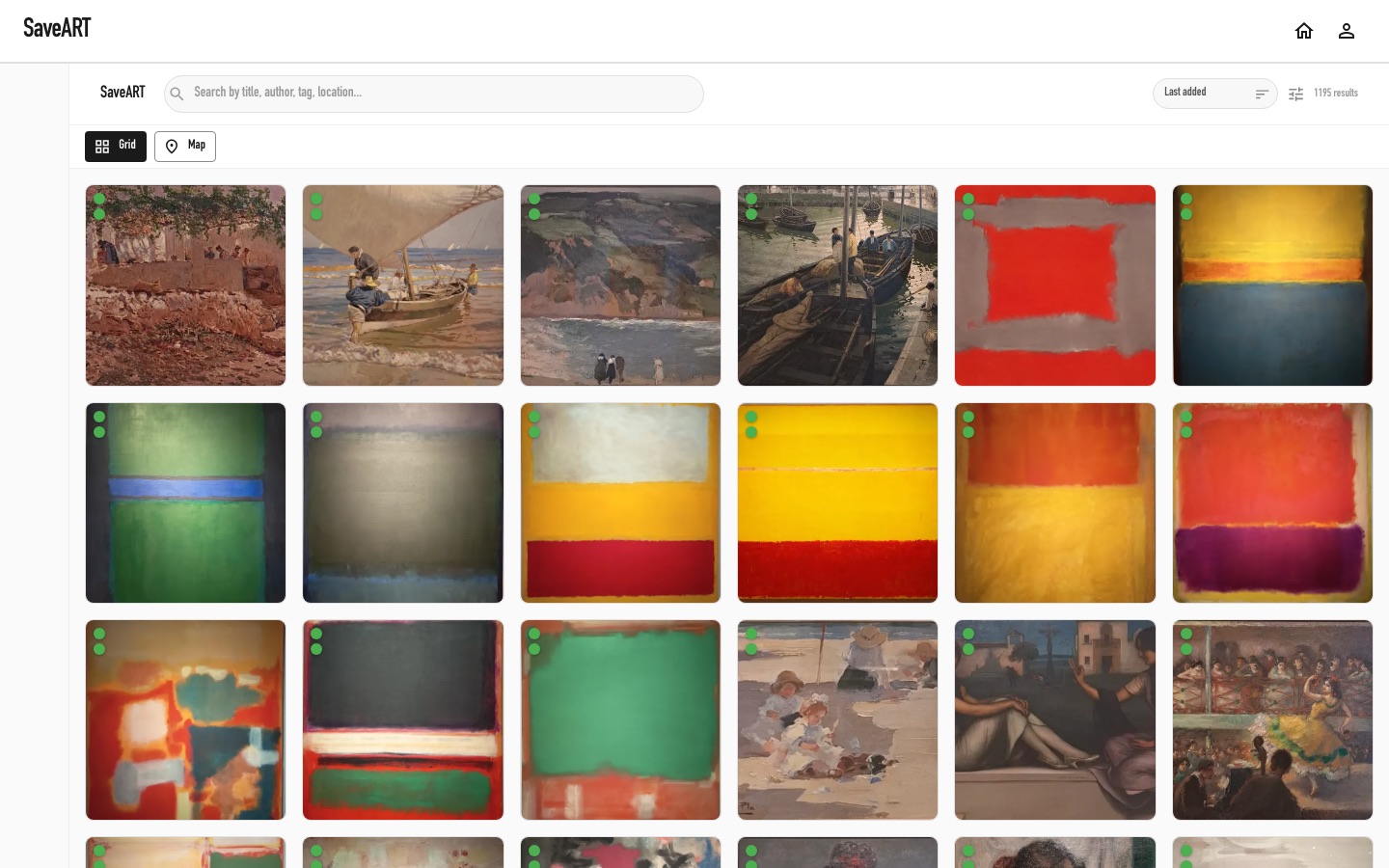This screenshot has height=868, width=1389.
Task: Switch to Map view
Action: click(185, 147)
